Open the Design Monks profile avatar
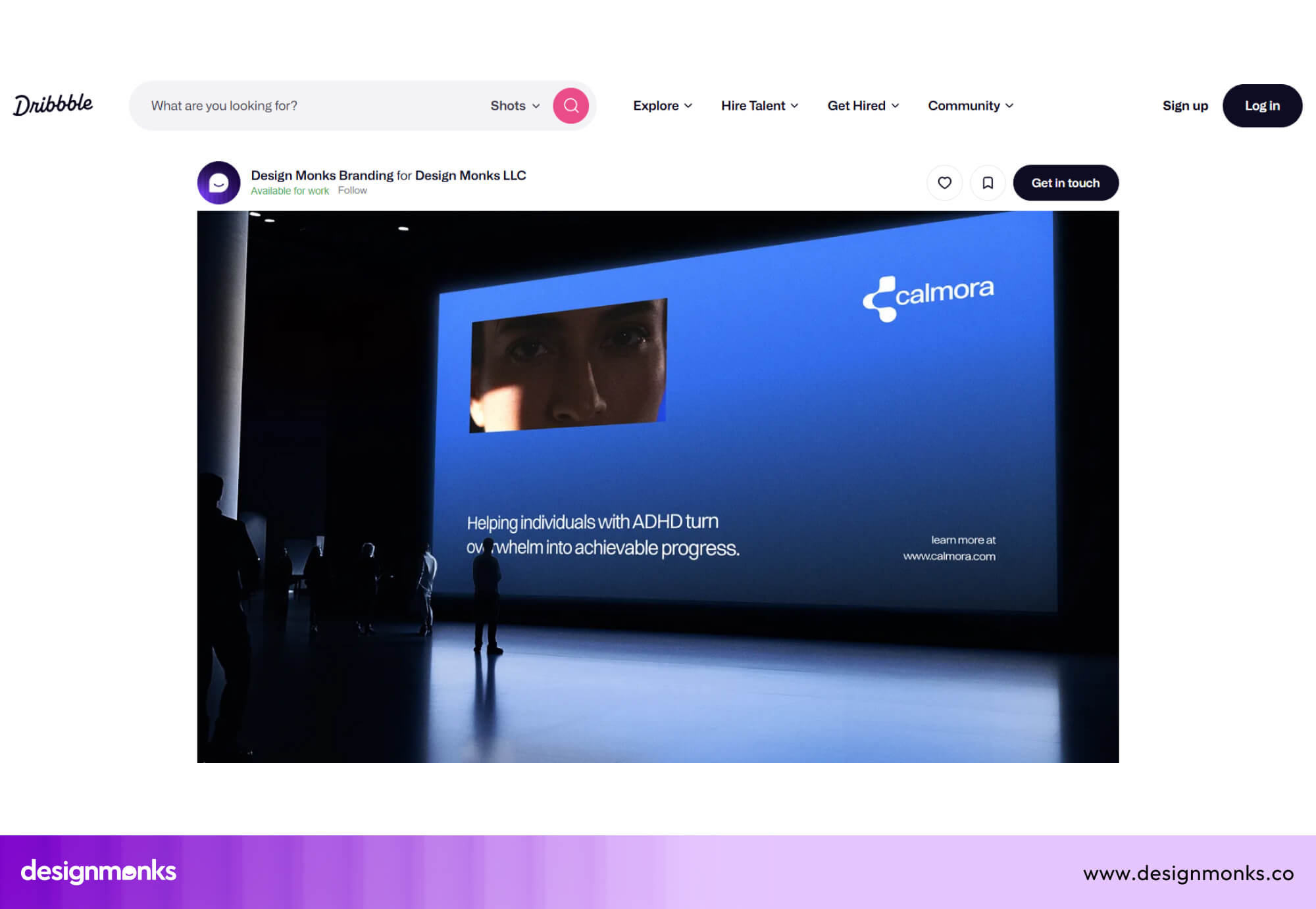This screenshot has height=909, width=1316. pos(219,183)
